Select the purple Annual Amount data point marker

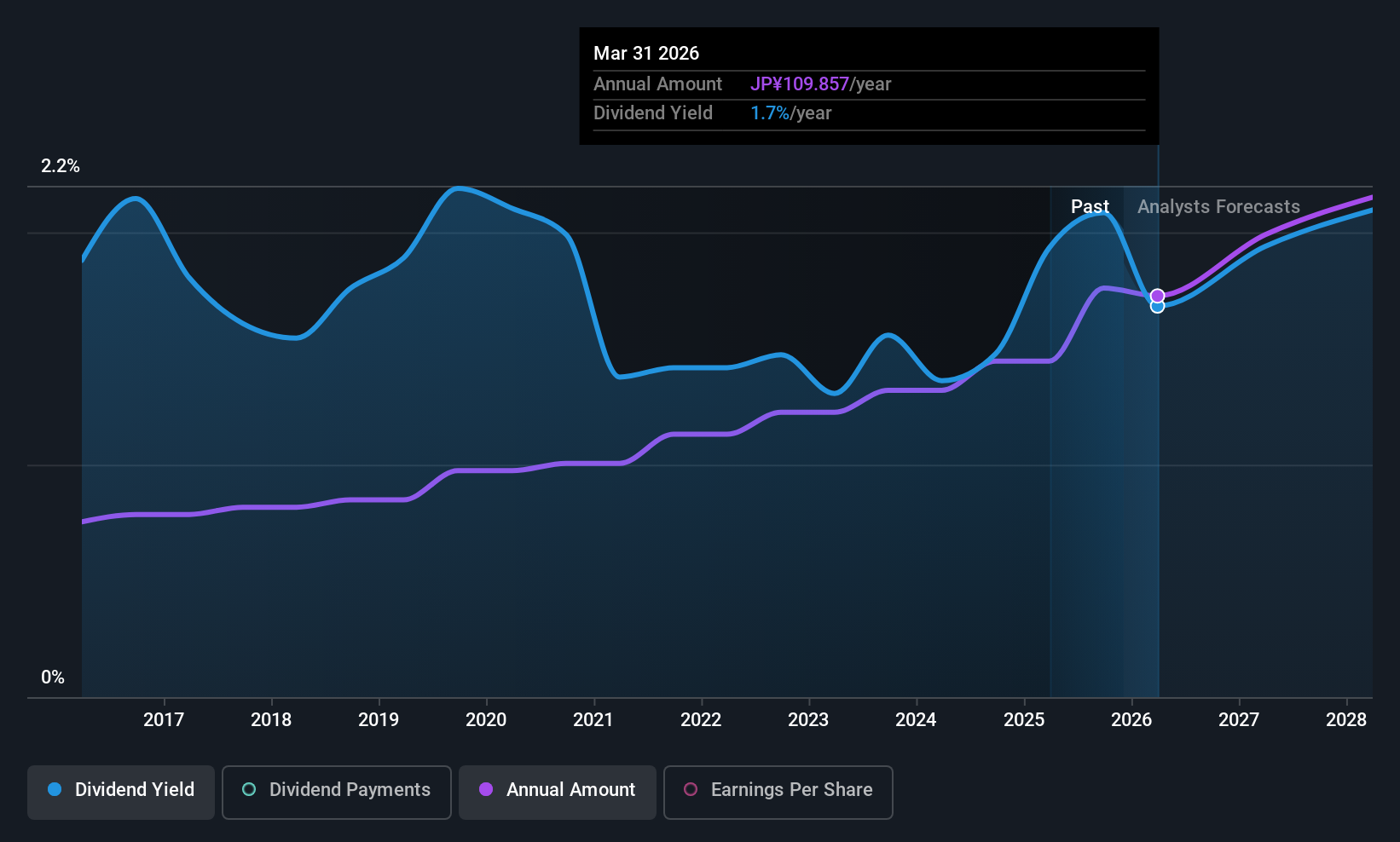(1157, 296)
